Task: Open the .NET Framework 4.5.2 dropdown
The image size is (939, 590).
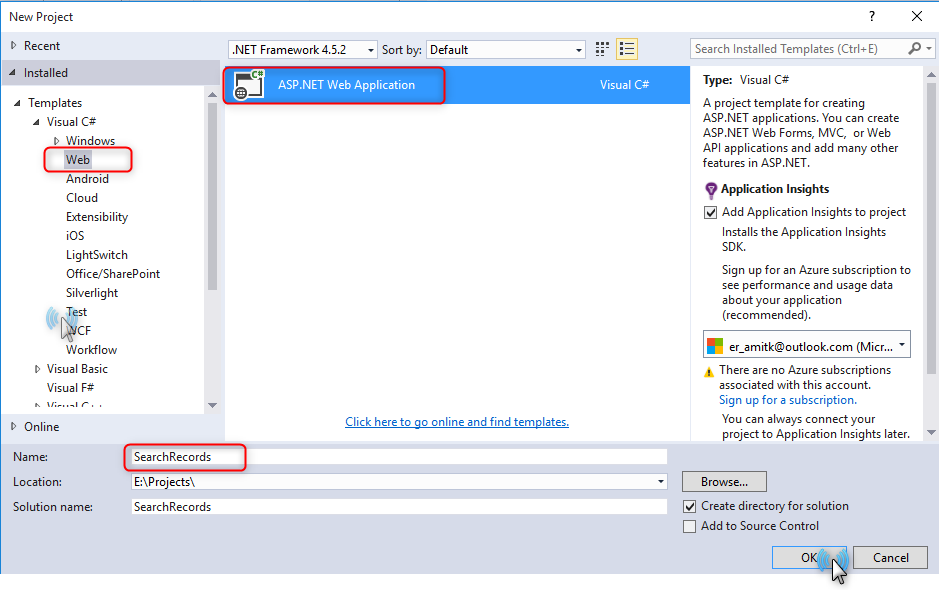Action: [303, 50]
